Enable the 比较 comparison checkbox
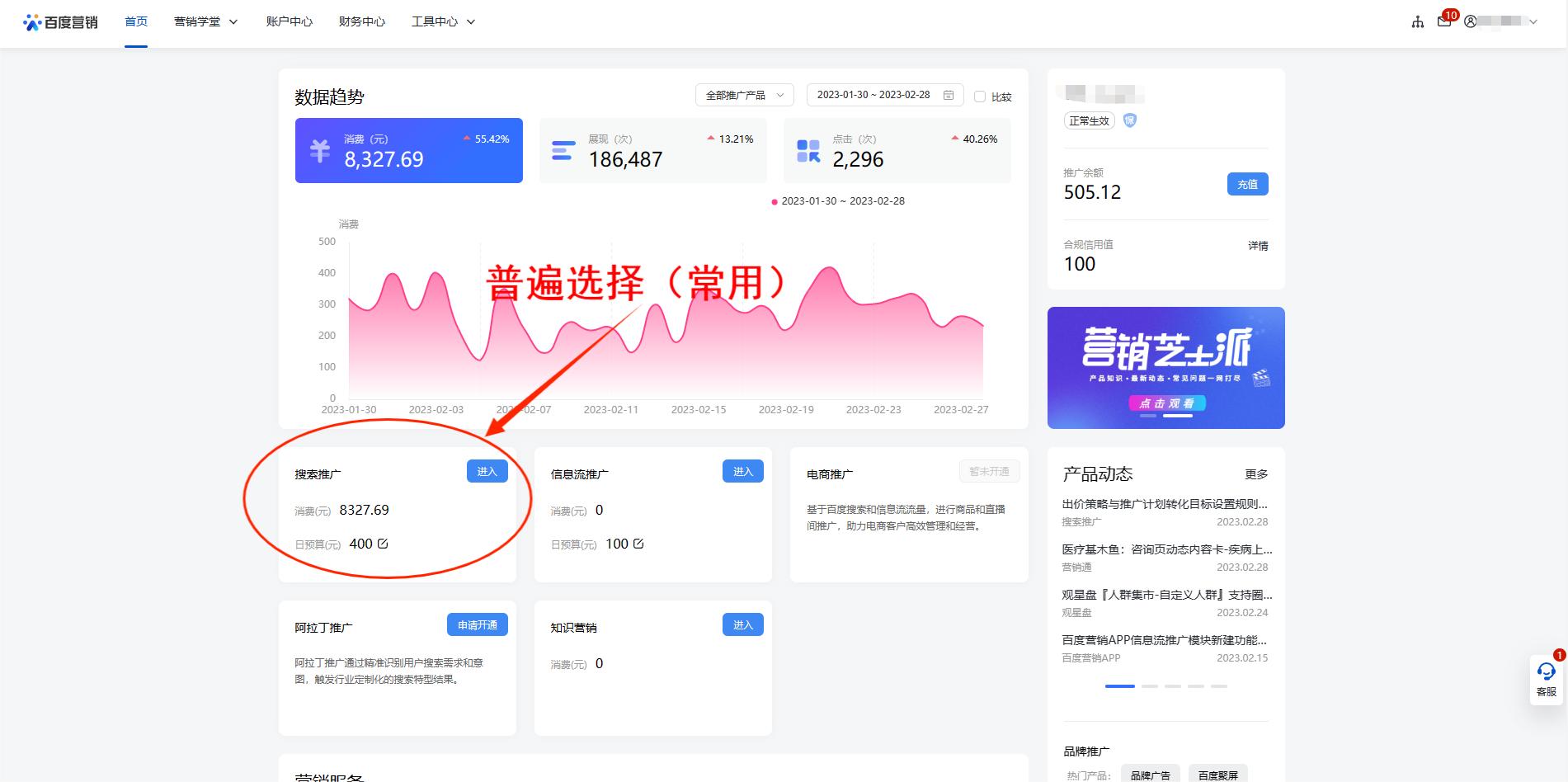Viewport: 1568px width, 782px height. pos(980,96)
